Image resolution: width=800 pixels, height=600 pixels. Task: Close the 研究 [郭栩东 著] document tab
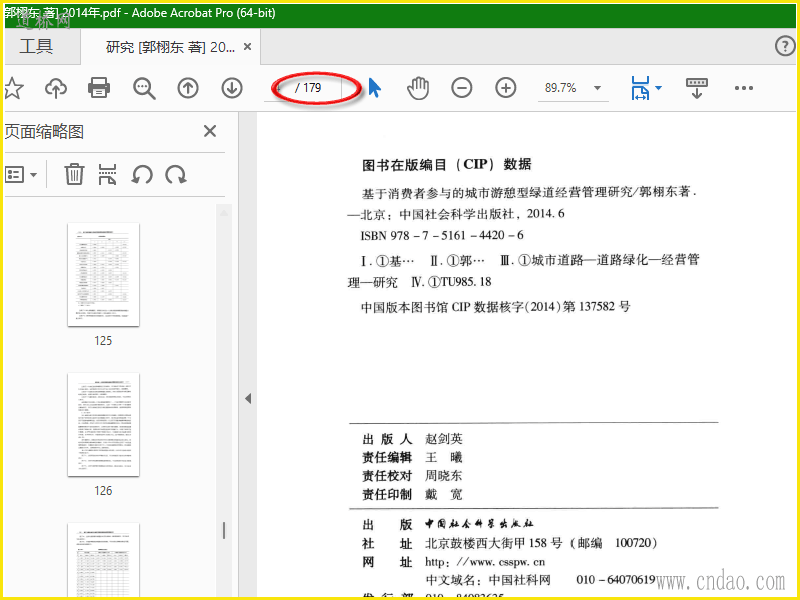[x=247, y=47]
